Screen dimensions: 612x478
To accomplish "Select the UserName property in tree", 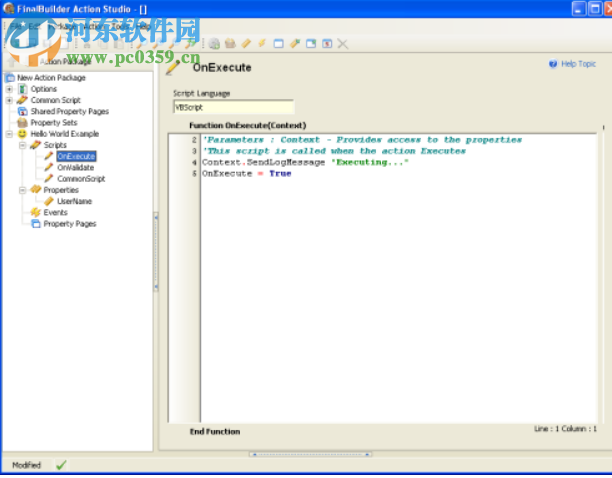I will click(x=75, y=201).
